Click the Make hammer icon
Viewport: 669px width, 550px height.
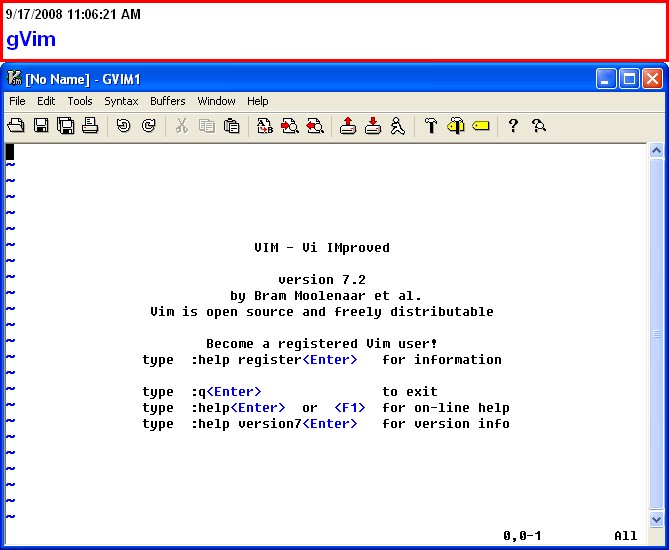(431, 126)
